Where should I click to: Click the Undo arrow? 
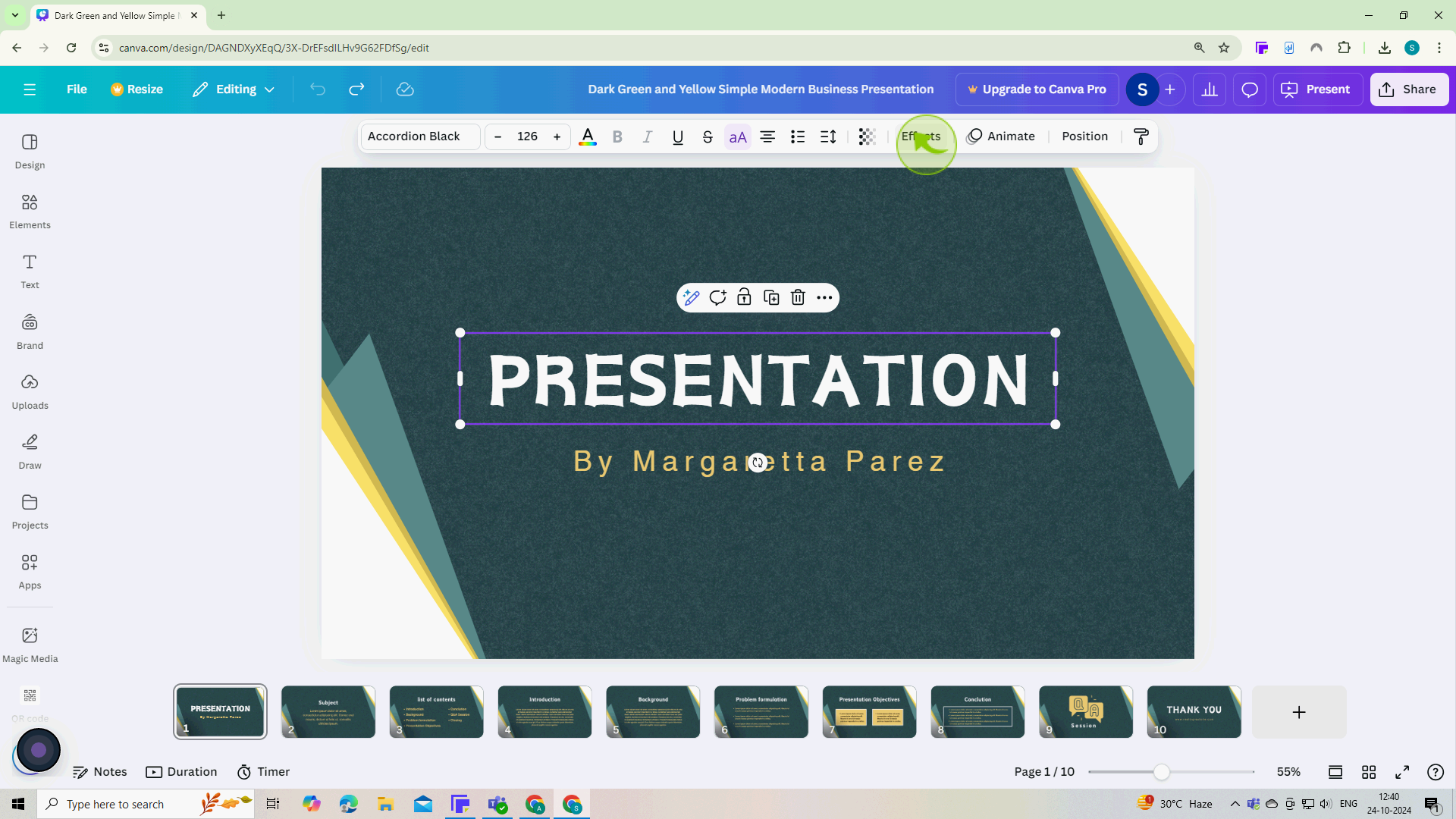pos(318,89)
